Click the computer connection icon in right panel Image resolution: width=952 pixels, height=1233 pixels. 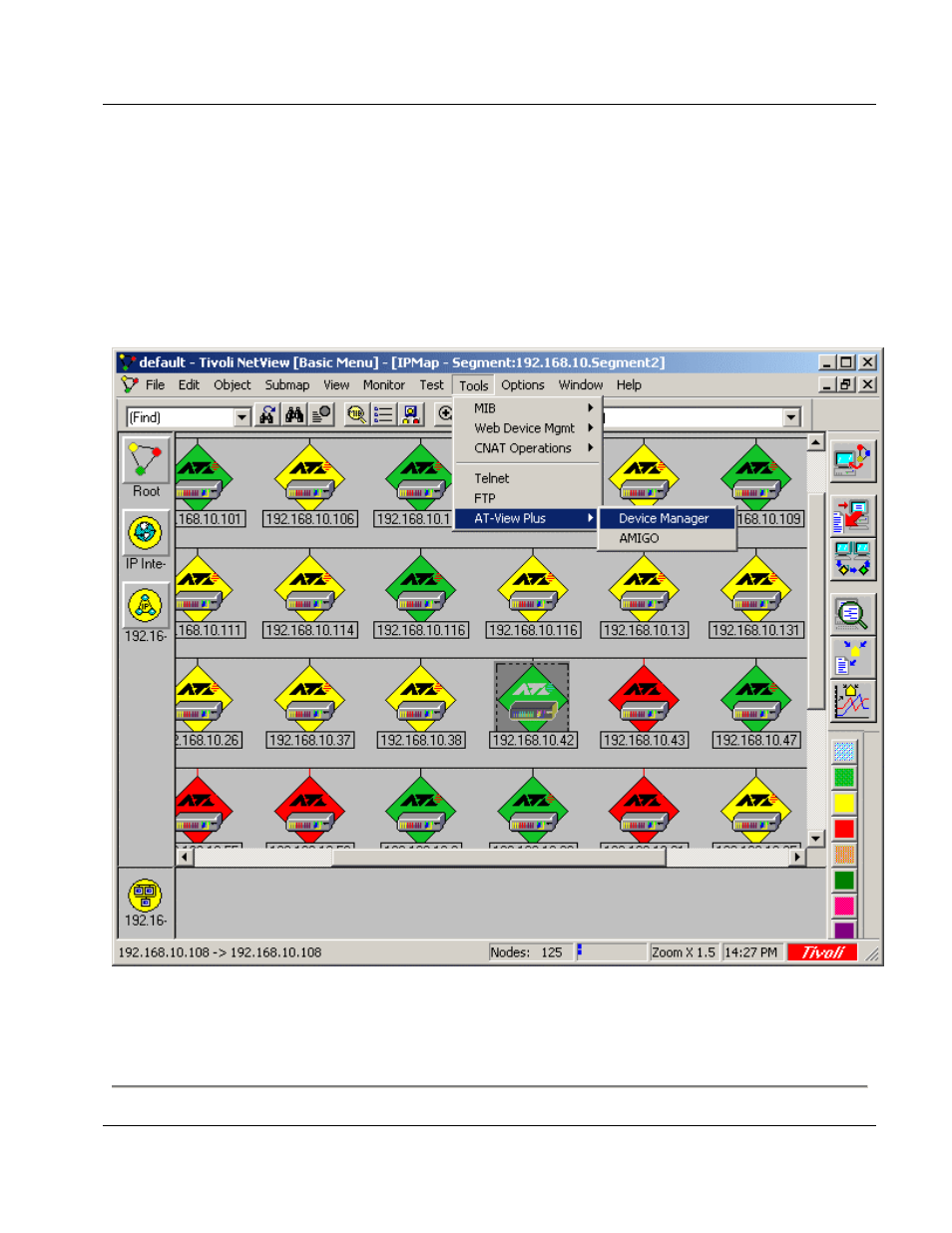pyautogui.click(x=852, y=462)
